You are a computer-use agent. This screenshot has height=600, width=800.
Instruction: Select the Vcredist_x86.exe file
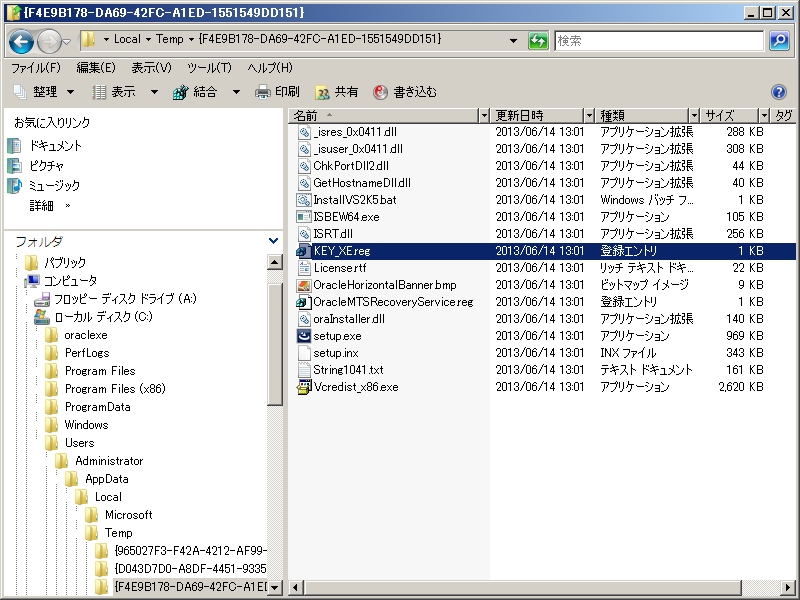355,387
